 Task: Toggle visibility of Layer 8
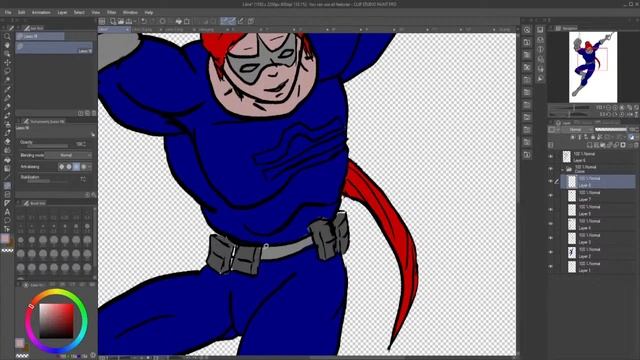point(551,181)
